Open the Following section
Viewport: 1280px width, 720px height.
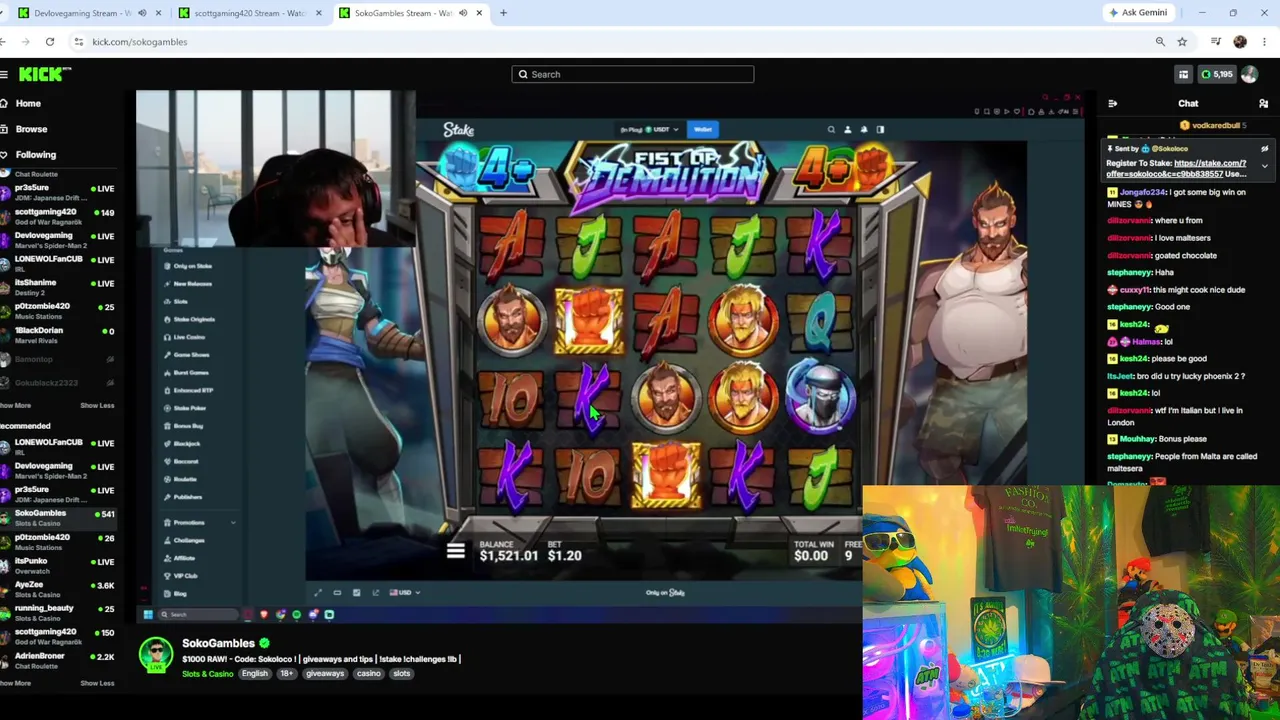(35, 155)
